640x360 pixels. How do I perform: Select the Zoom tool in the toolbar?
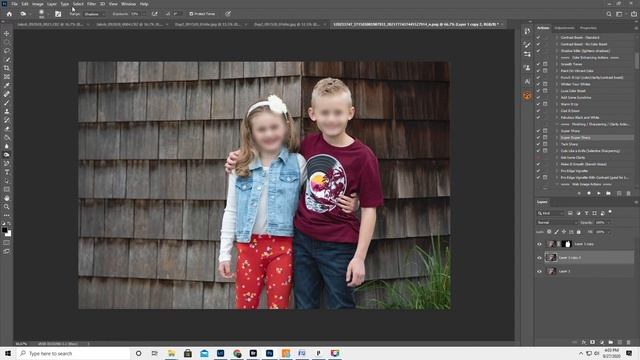pyautogui.click(x=7, y=207)
